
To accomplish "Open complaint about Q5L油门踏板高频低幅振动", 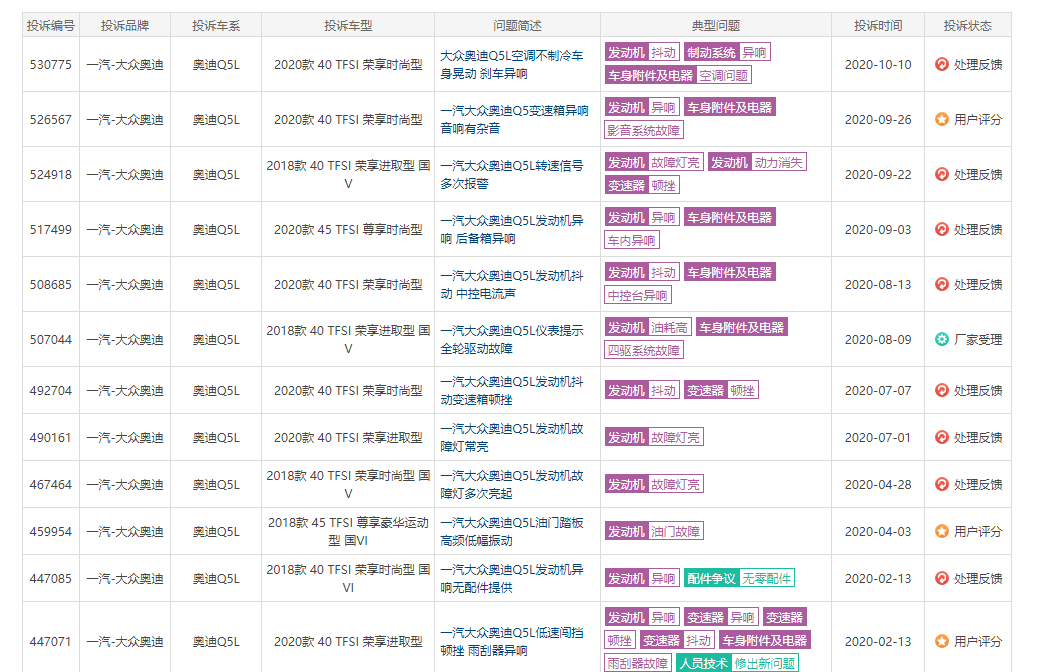I will tap(512, 531).
